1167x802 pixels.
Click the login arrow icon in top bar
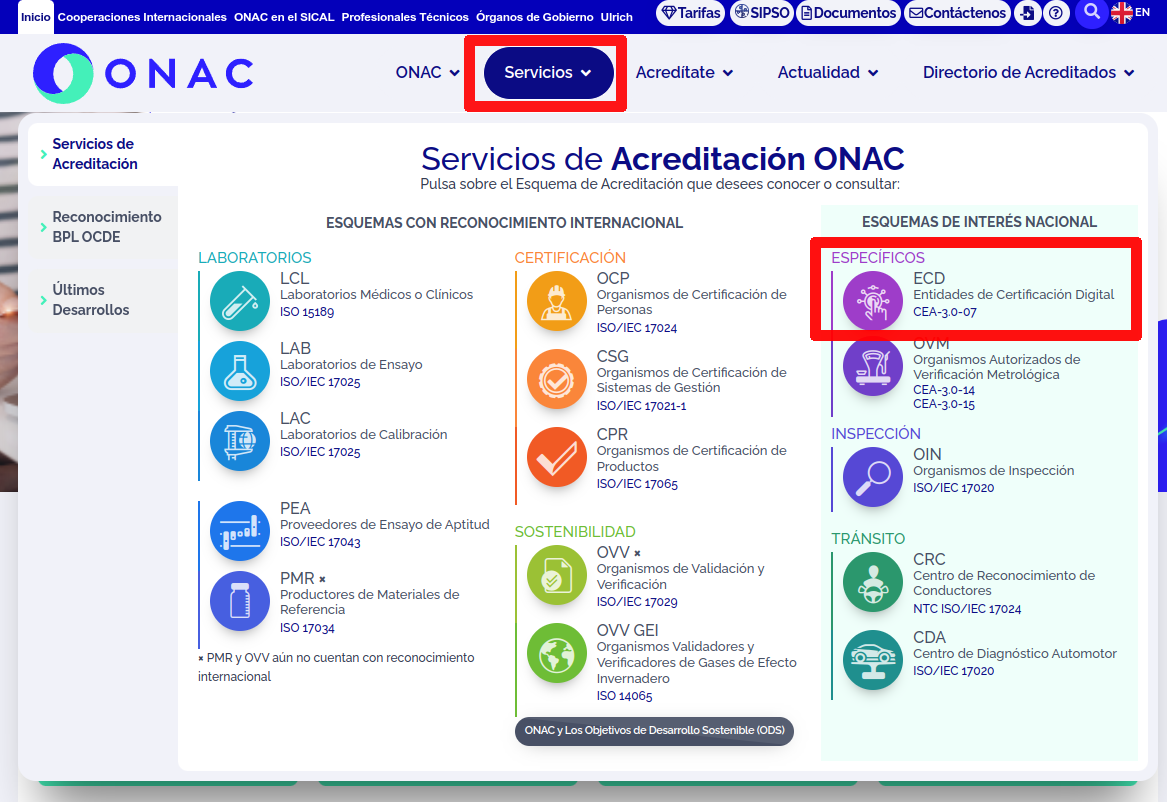pyautogui.click(x=1027, y=13)
